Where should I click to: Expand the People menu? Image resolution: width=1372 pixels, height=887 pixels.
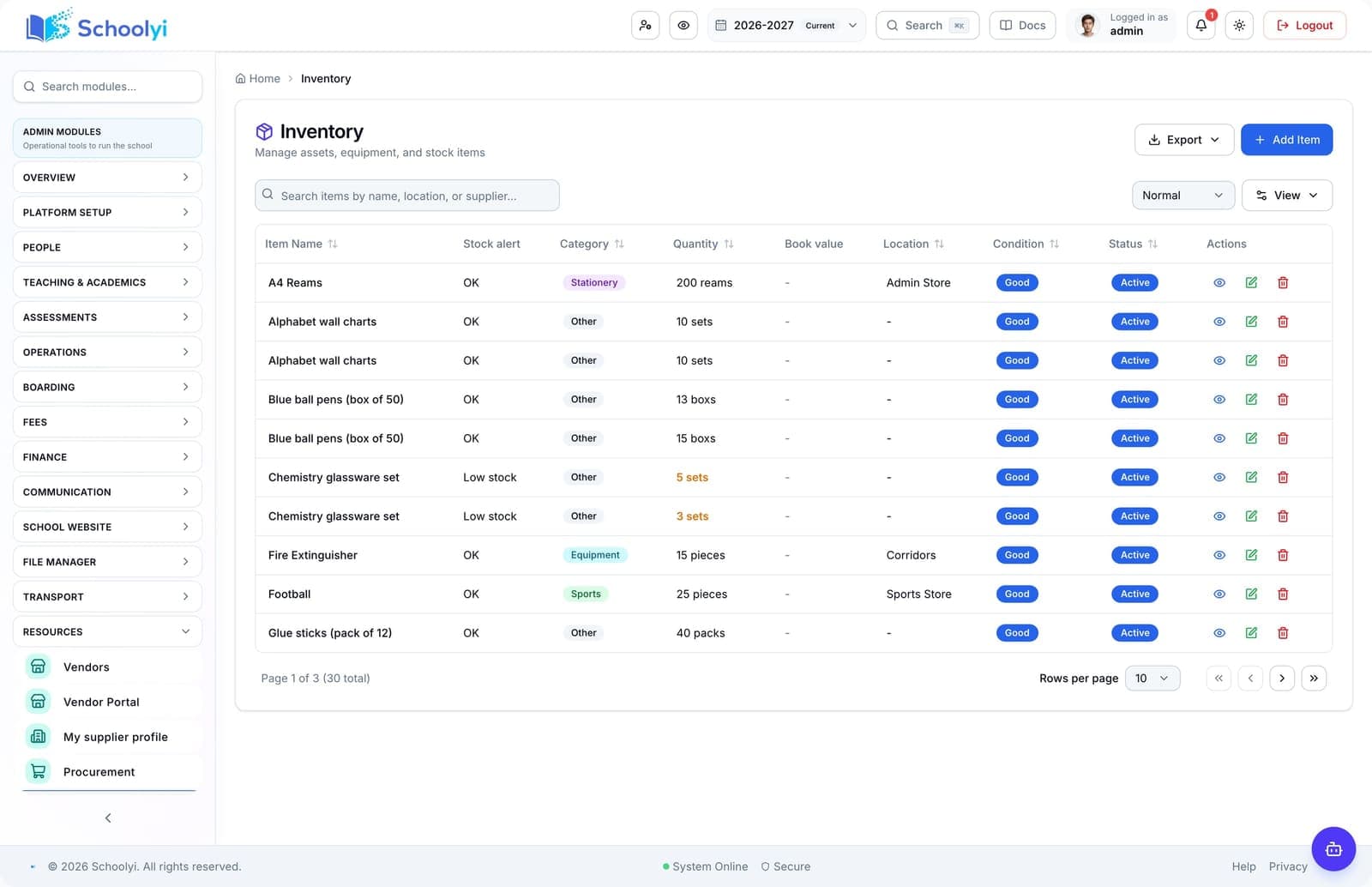(108, 247)
